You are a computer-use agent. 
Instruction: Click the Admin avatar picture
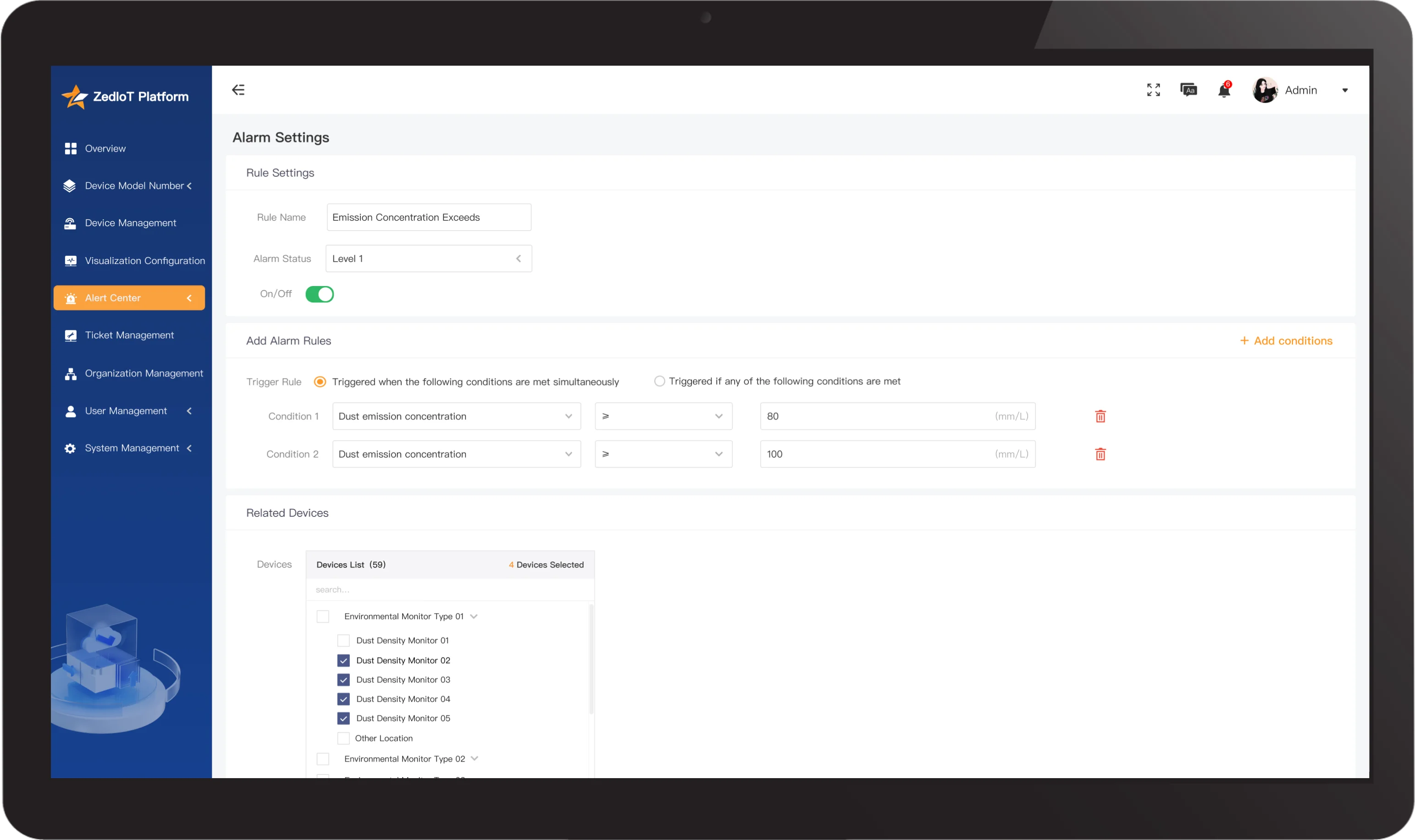(x=1265, y=90)
